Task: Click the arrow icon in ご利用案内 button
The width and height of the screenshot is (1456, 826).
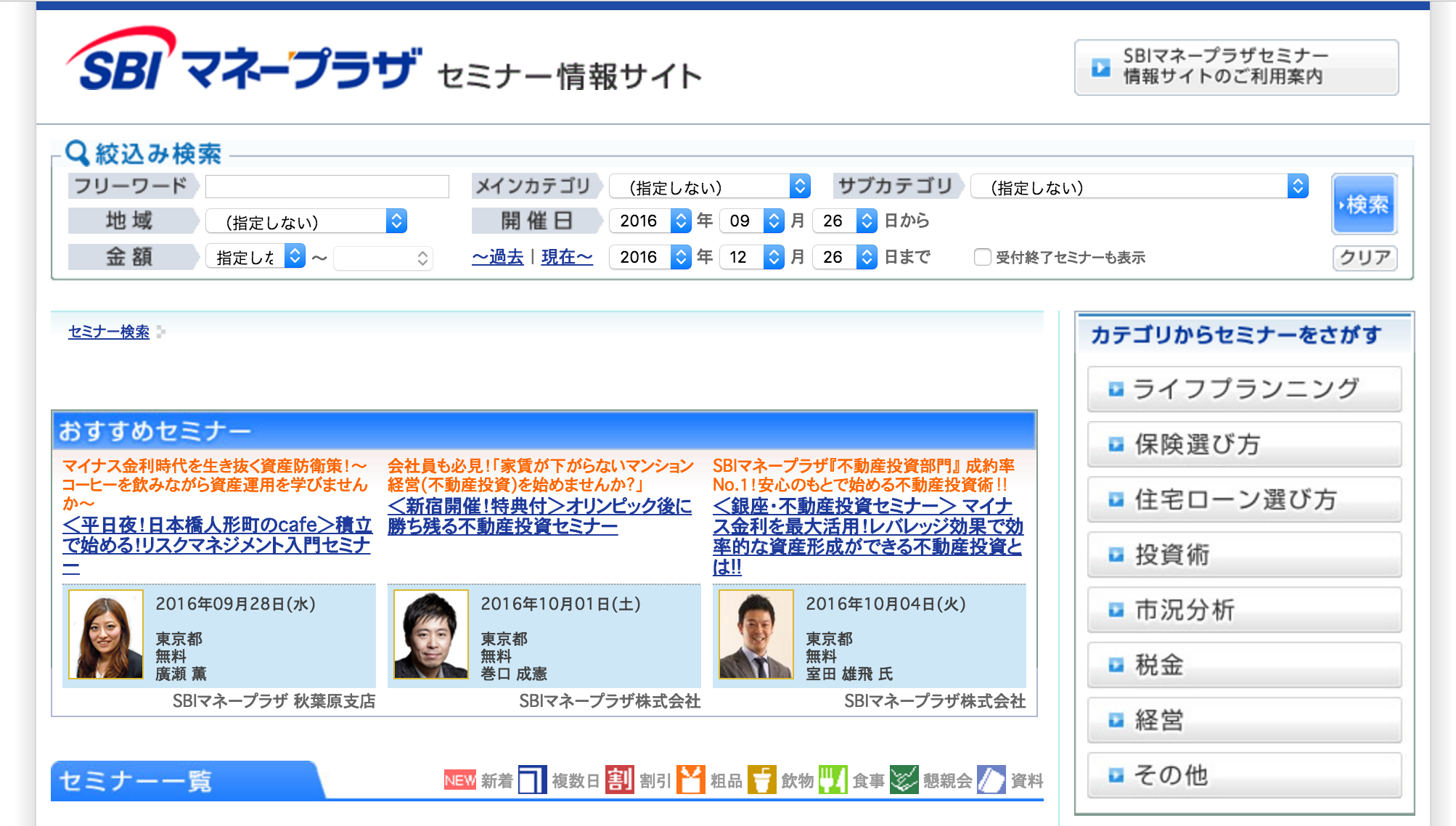Action: coord(1100,68)
